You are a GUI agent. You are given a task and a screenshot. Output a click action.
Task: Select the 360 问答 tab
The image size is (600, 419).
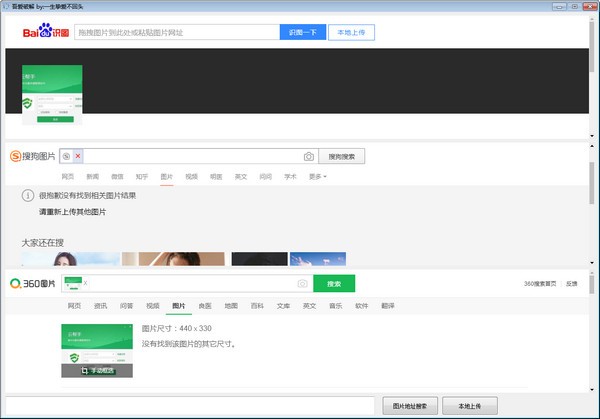coord(127,306)
